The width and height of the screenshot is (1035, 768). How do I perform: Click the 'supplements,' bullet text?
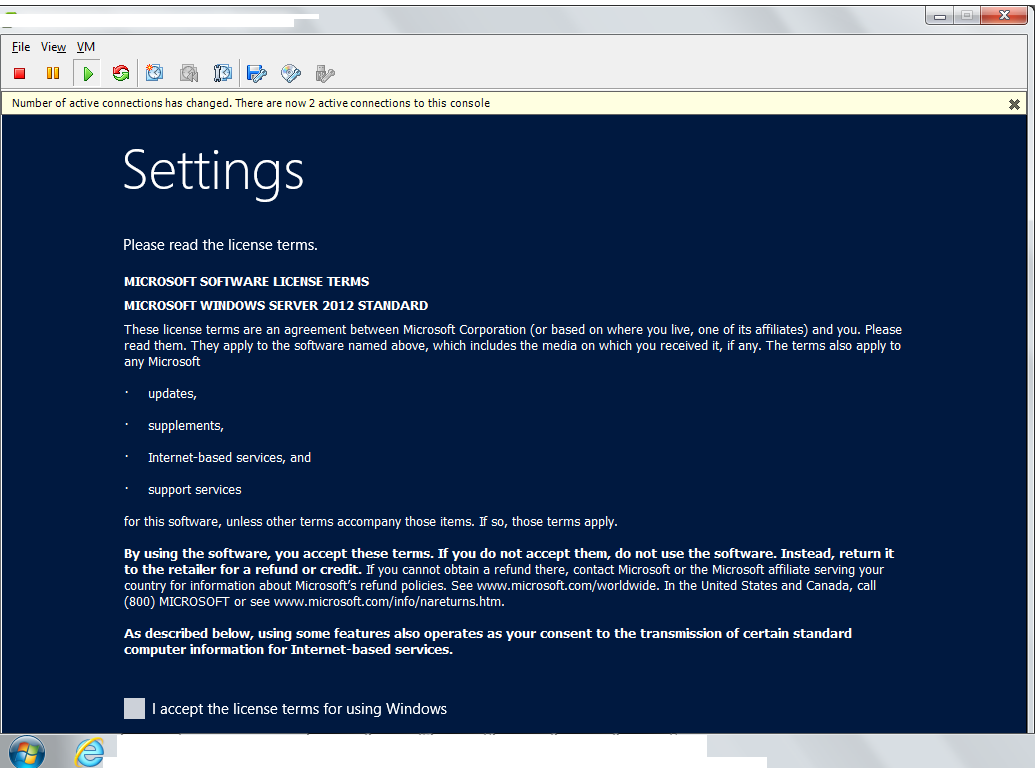pos(185,426)
